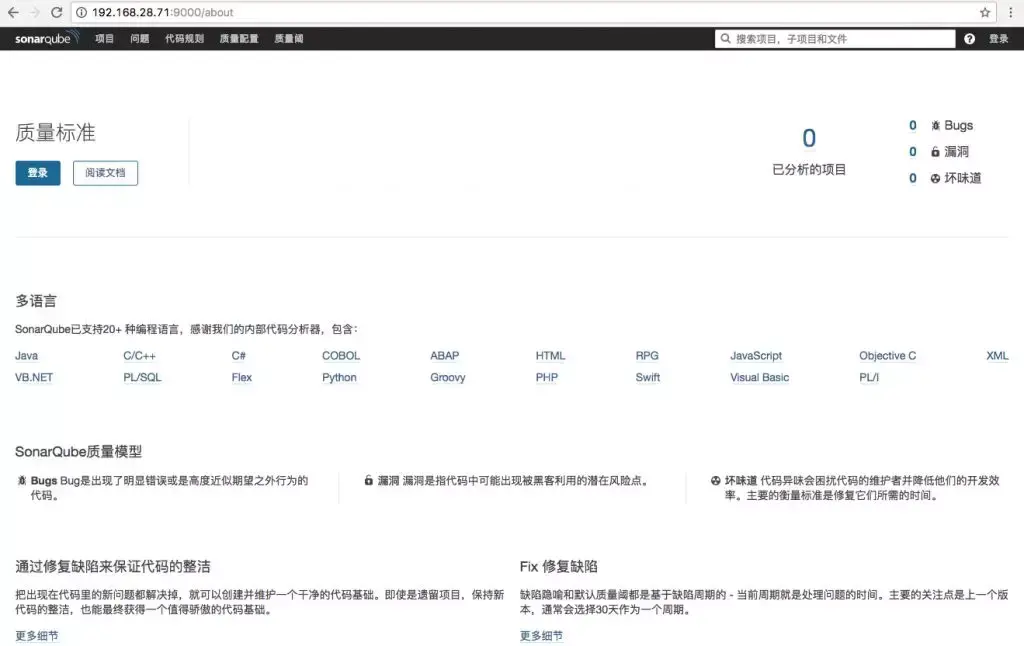The width and height of the screenshot is (1024, 646).
Task: Open the 项目 menu
Action: 104,39
